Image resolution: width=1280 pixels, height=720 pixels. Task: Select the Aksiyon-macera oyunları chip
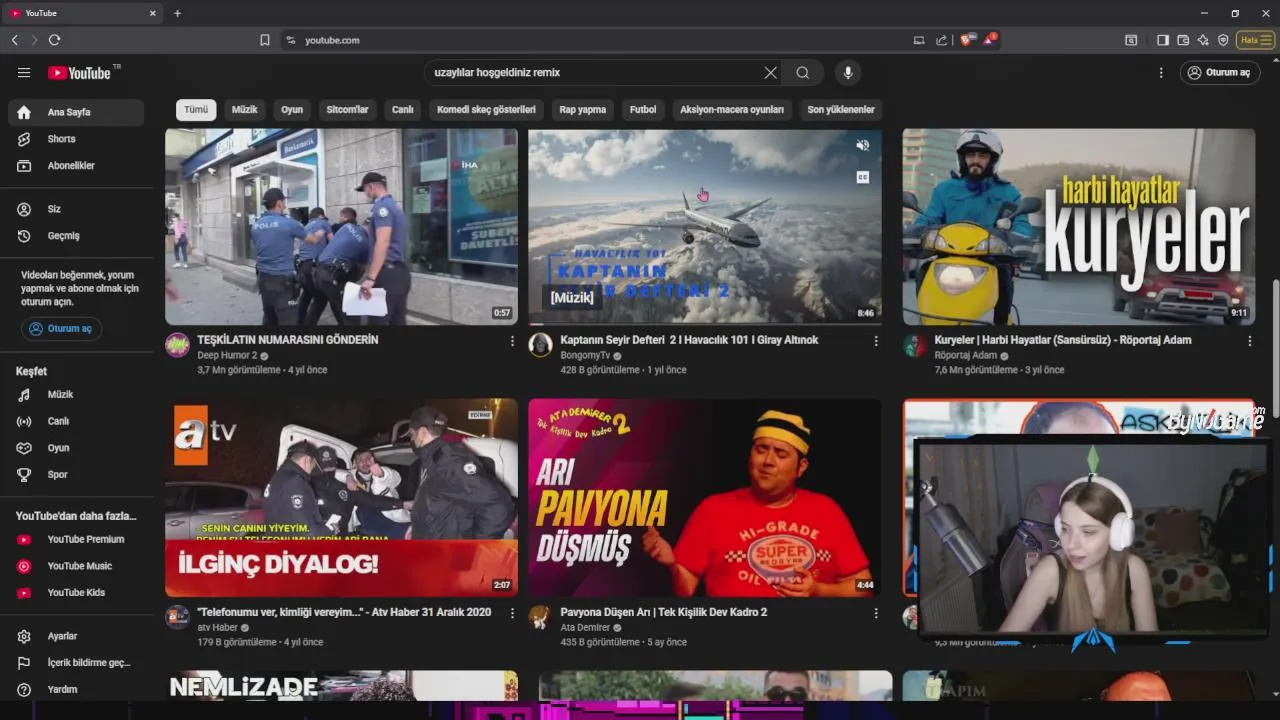pyautogui.click(x=732, y=110)
